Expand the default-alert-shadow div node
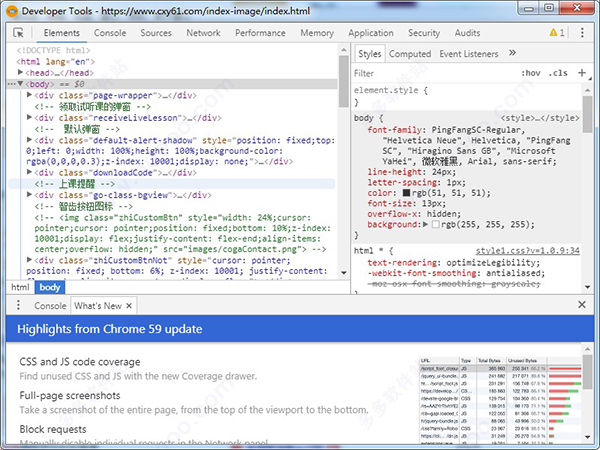 click(29, 140)
